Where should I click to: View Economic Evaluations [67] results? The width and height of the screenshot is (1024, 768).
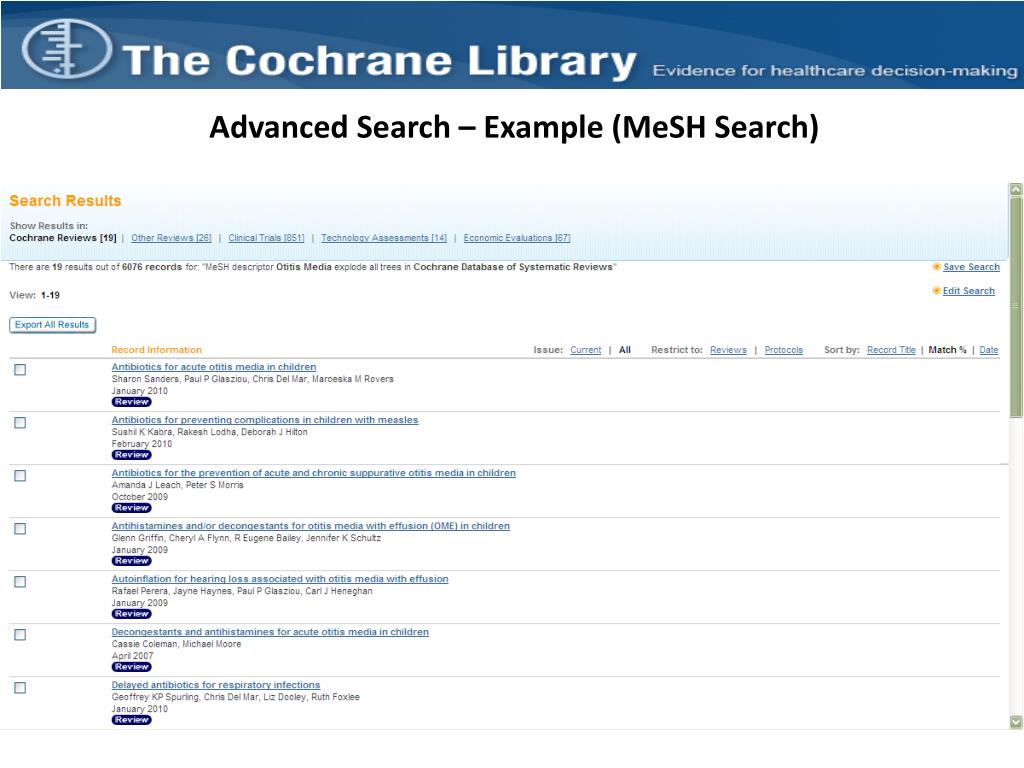[517, 238]
